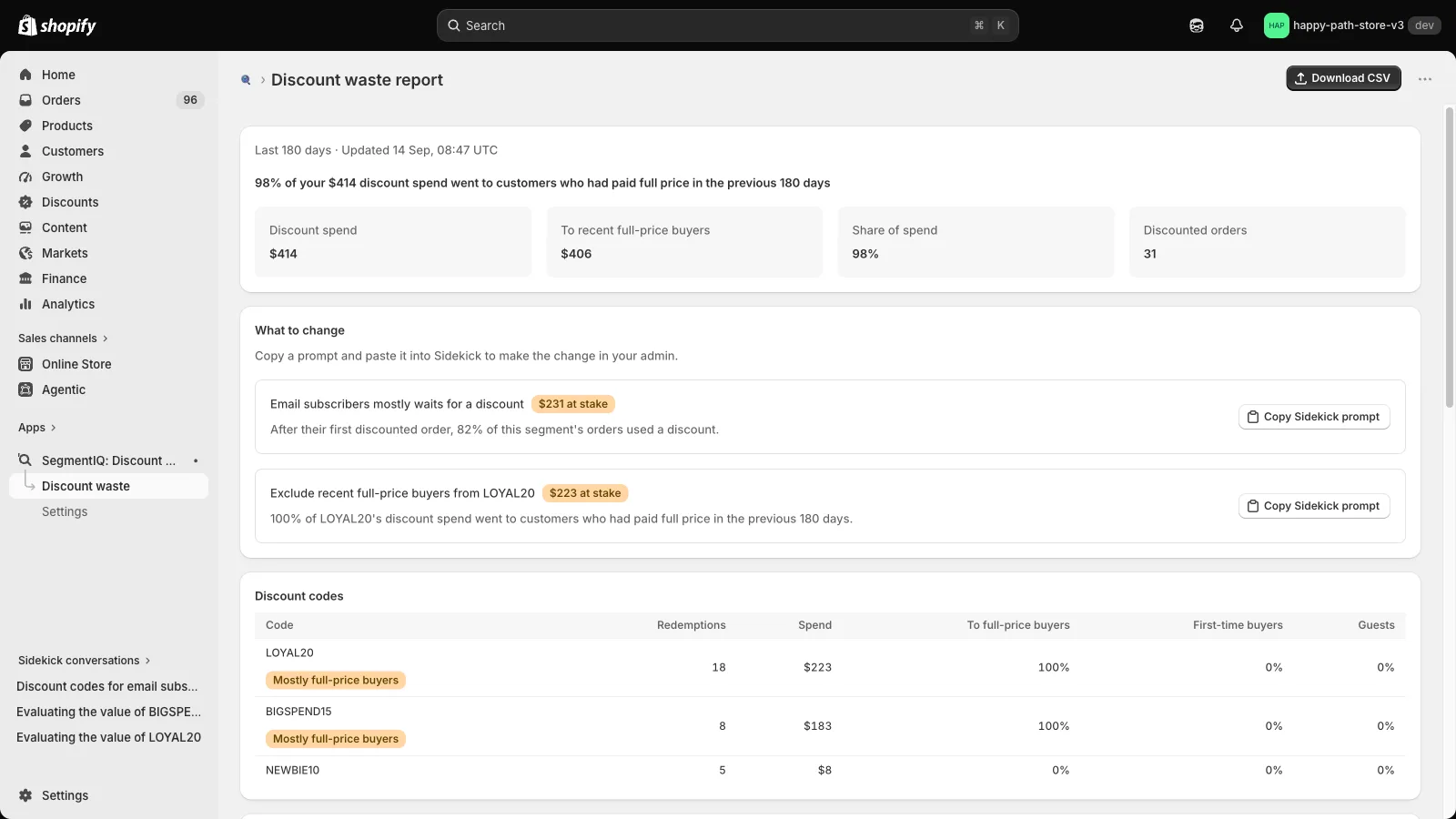Viewport: 1456px width, 819px height.
Task: Click the dev environment badge
Action: tap(1424, 25)
